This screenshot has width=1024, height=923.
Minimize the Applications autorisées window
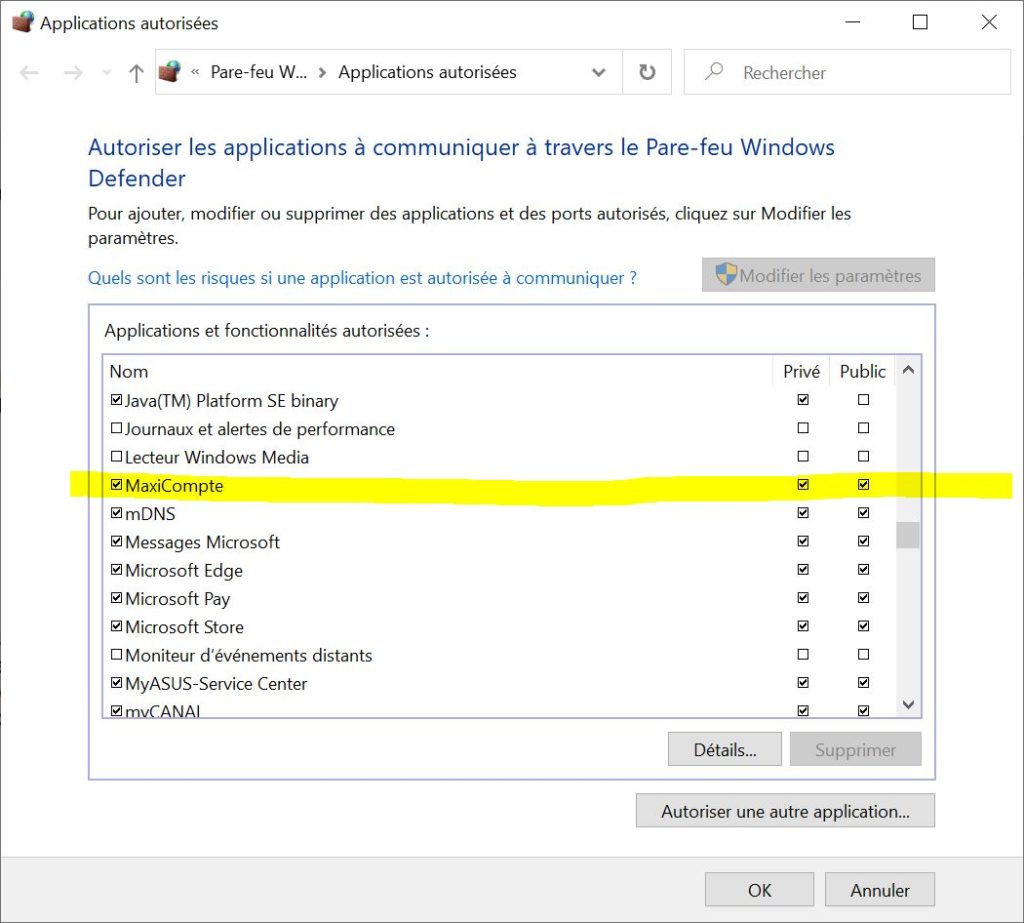(x=852, y=22)
